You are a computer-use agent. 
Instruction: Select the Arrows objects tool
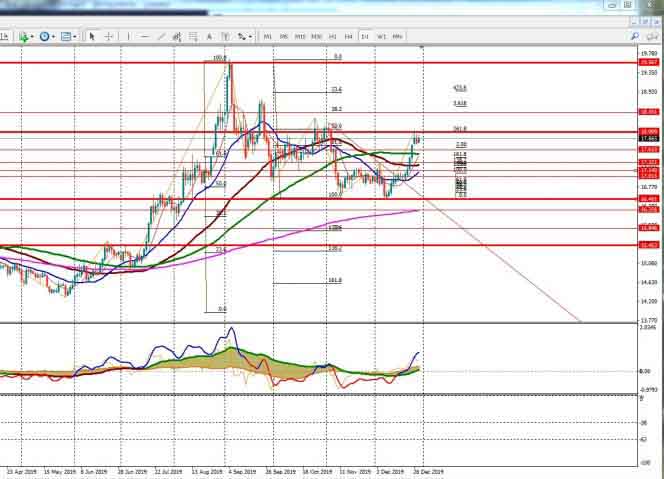click(241, 37)
